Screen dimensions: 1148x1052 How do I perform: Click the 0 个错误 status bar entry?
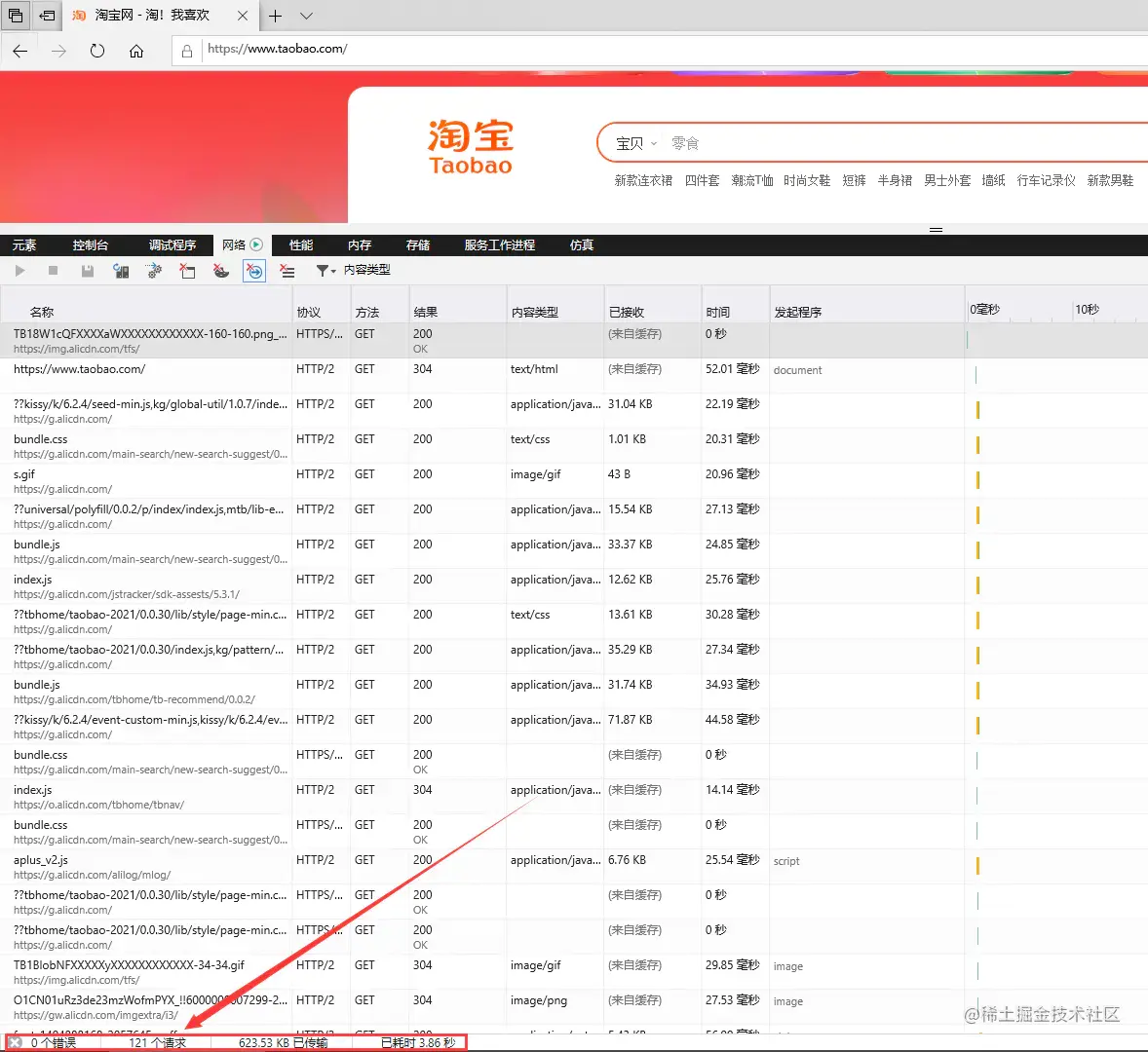(53, 1042)
